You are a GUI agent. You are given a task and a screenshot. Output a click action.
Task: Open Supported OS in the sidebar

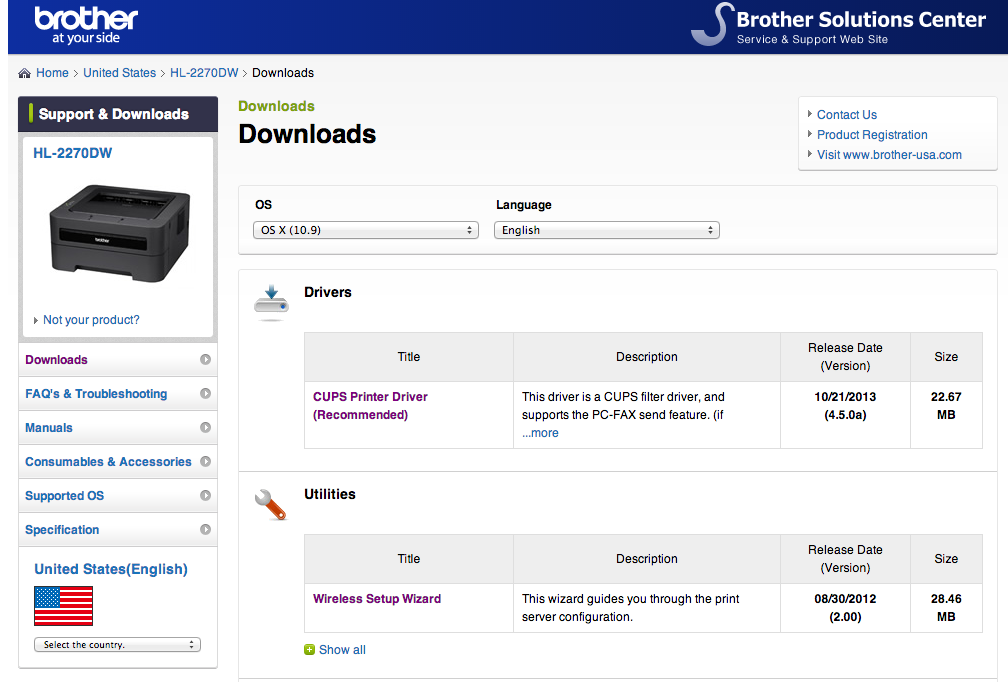tap(118, 496)
